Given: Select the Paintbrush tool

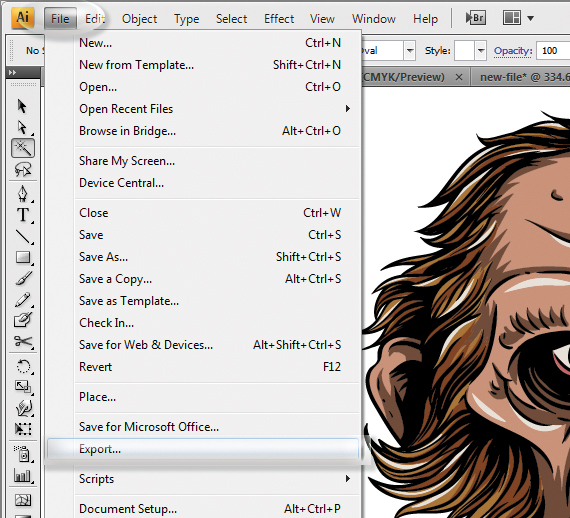Looking at the screenshot, I should pyautogui.click(x=24, y=278).
